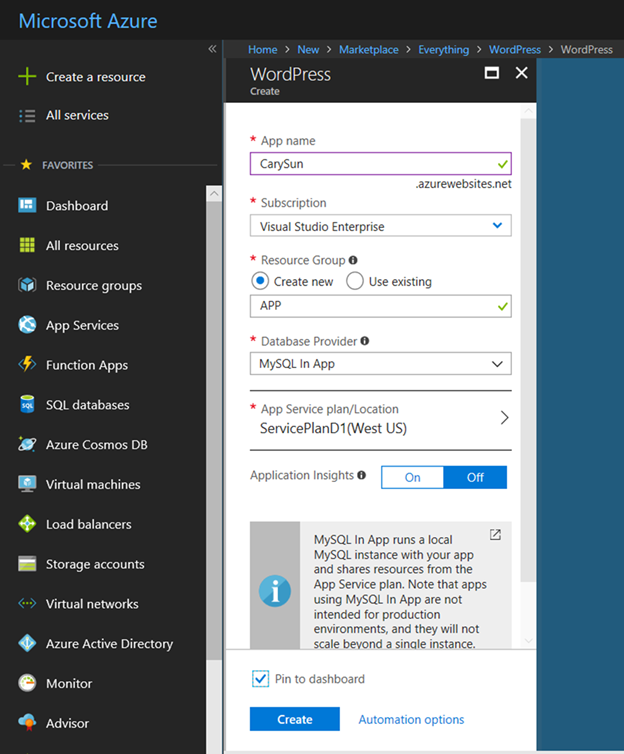624x754 pixels.
Task: Click the Azure Active Directory icon
Action: click(x=27, y=643)
